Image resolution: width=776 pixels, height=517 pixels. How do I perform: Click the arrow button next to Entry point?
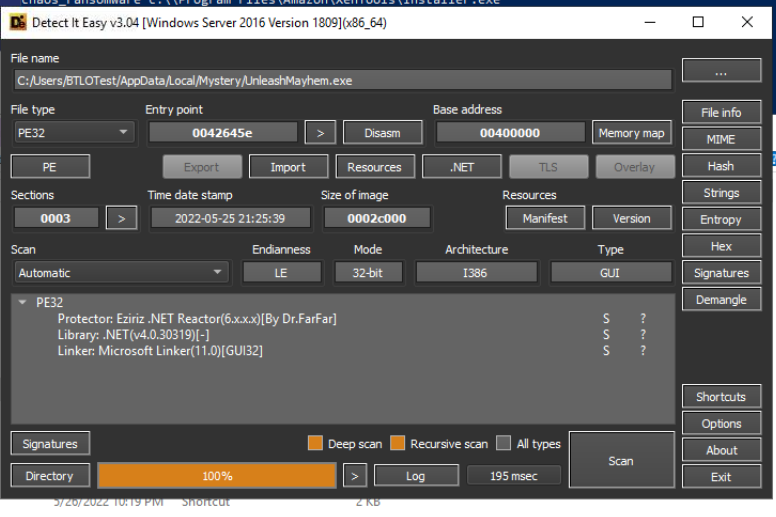point(319,132)
